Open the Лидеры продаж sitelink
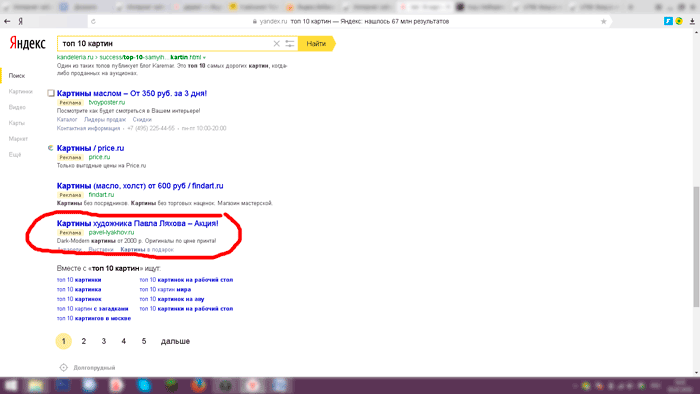Viewport: 700px width, 394px height. pyautogui.click(x=105, y=120)
